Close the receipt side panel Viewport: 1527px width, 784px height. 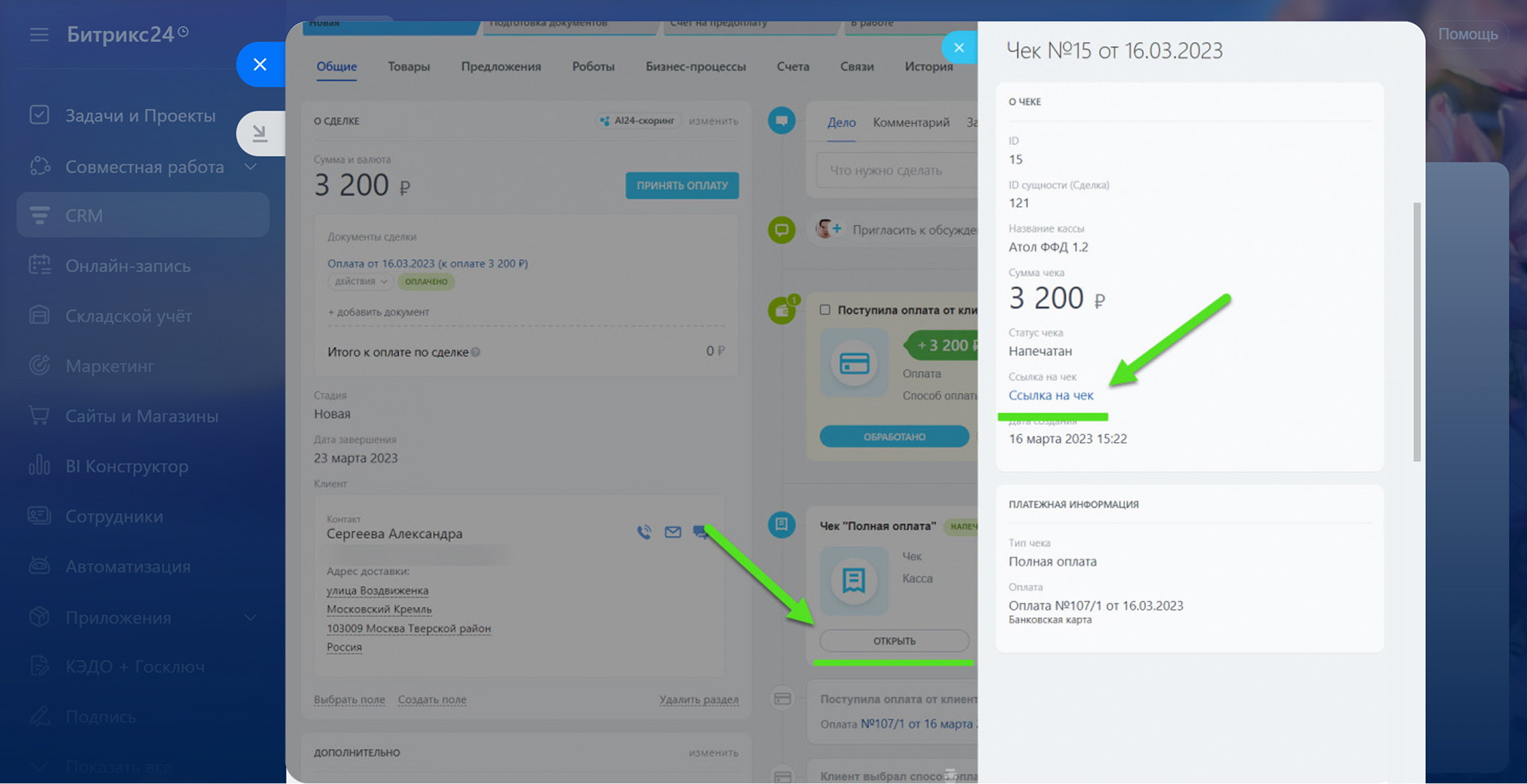(959, 48)
